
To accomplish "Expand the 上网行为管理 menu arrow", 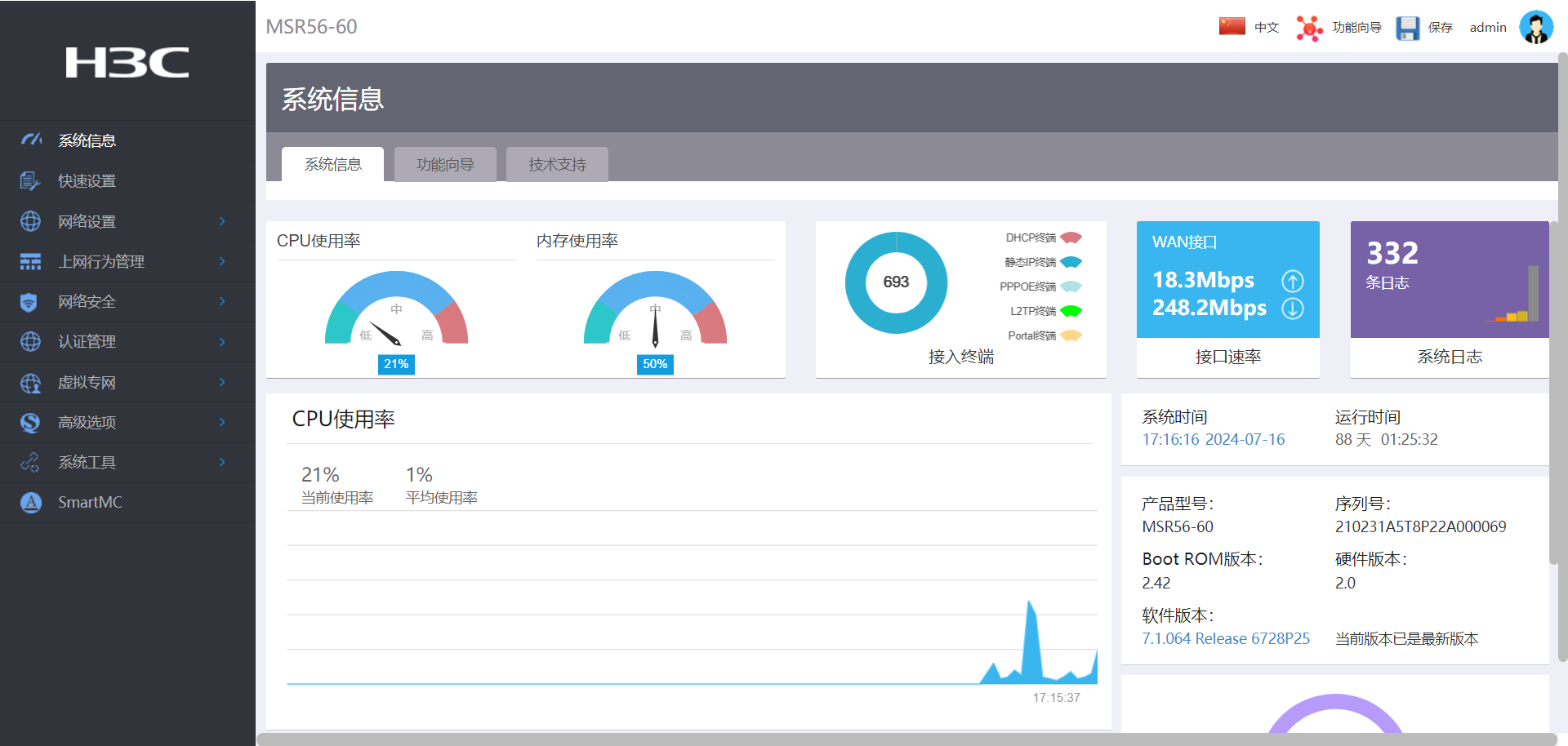I will (x=222, y=261).
